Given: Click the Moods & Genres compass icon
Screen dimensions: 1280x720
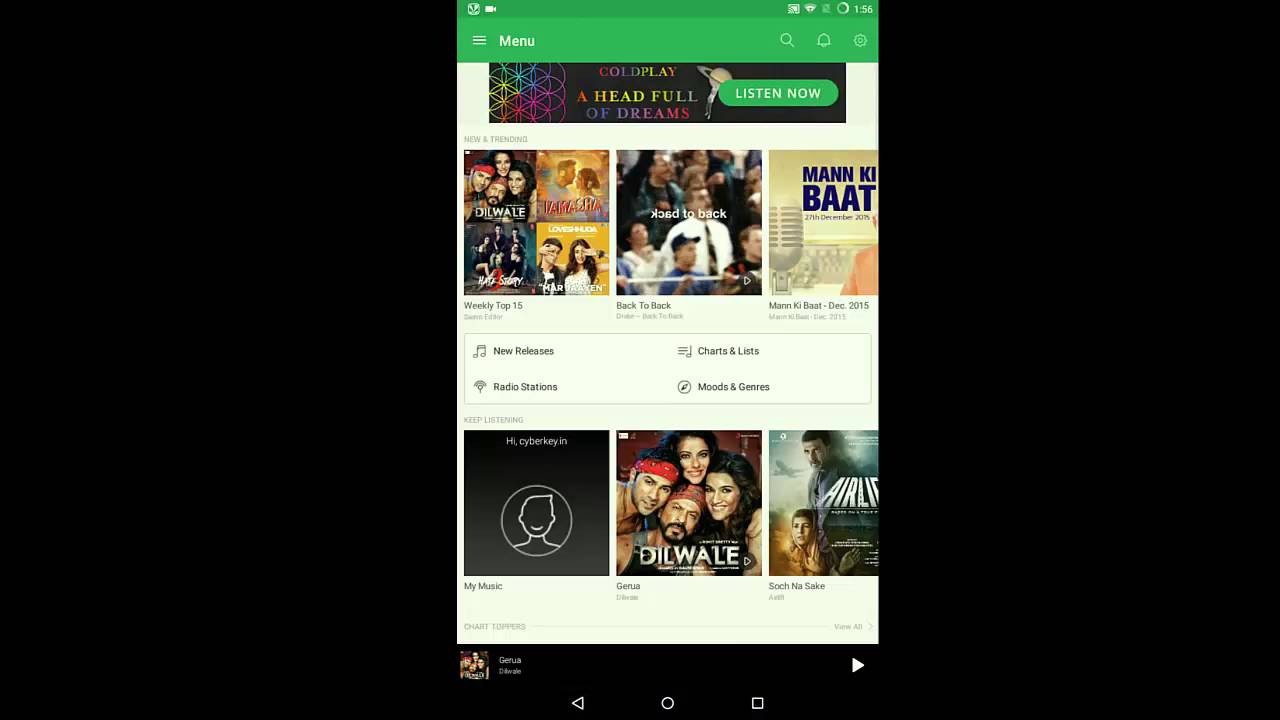Looking at the screenshot, I should point(684,387).
